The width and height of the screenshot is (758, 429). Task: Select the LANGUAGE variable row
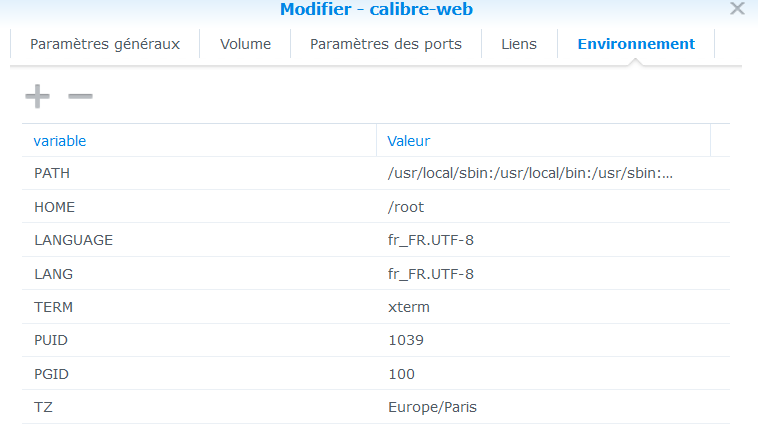click(x=73, y=240)
